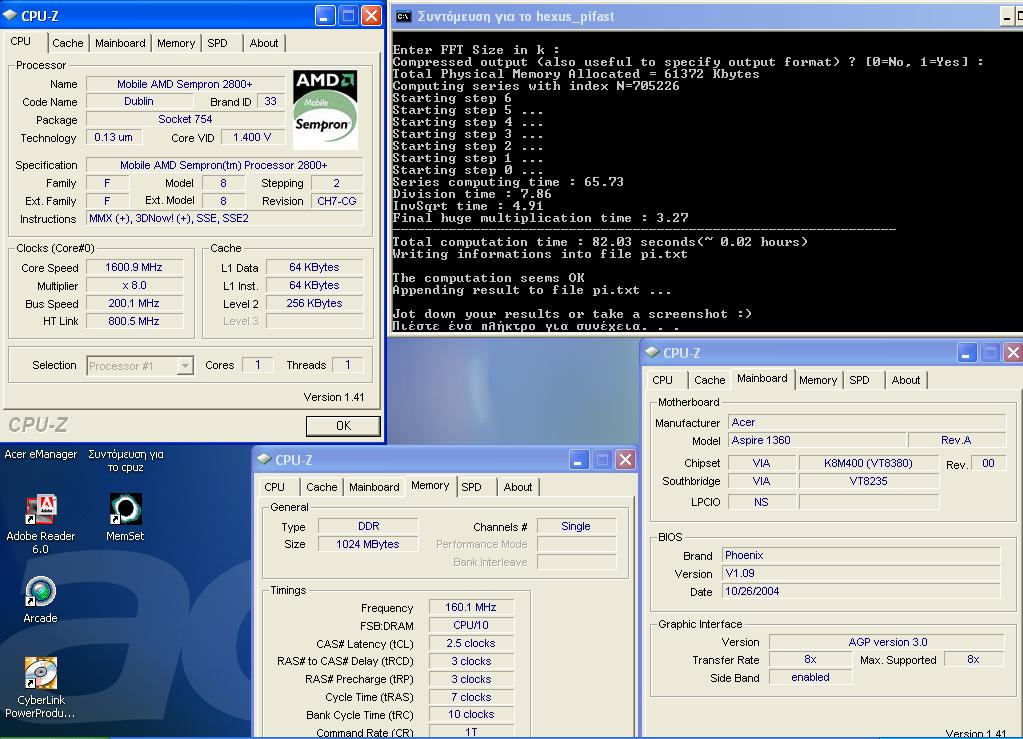
Task: Open About tab in CPU window
Action: tap(264, 43)
